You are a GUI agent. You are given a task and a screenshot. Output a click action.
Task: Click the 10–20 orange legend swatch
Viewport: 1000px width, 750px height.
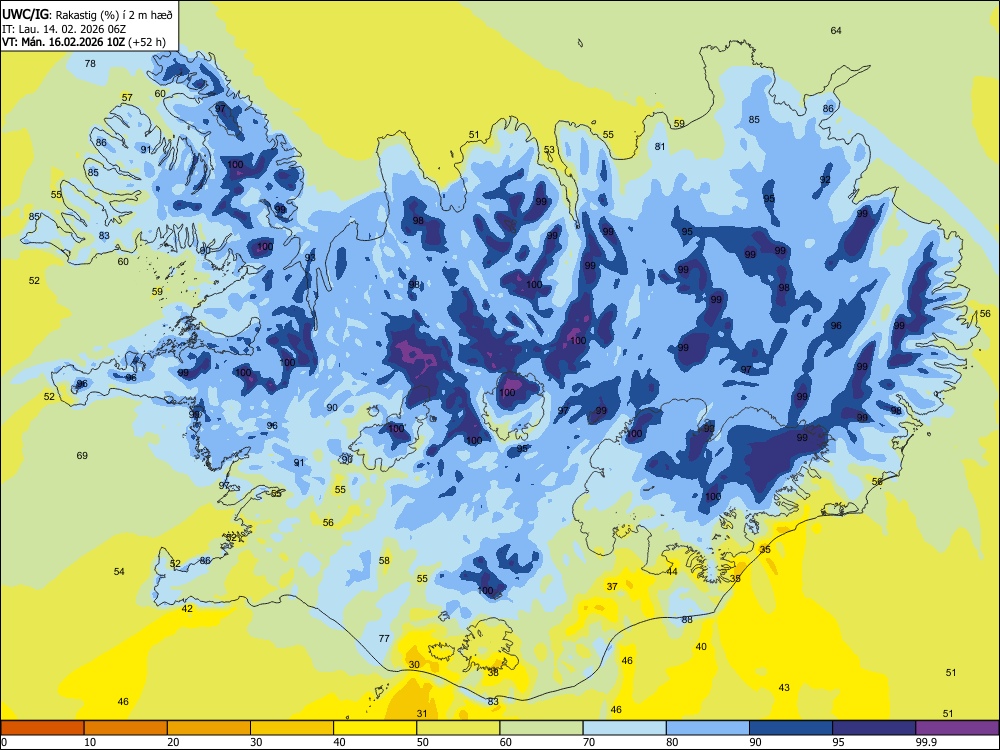click(x=126, y=728)
